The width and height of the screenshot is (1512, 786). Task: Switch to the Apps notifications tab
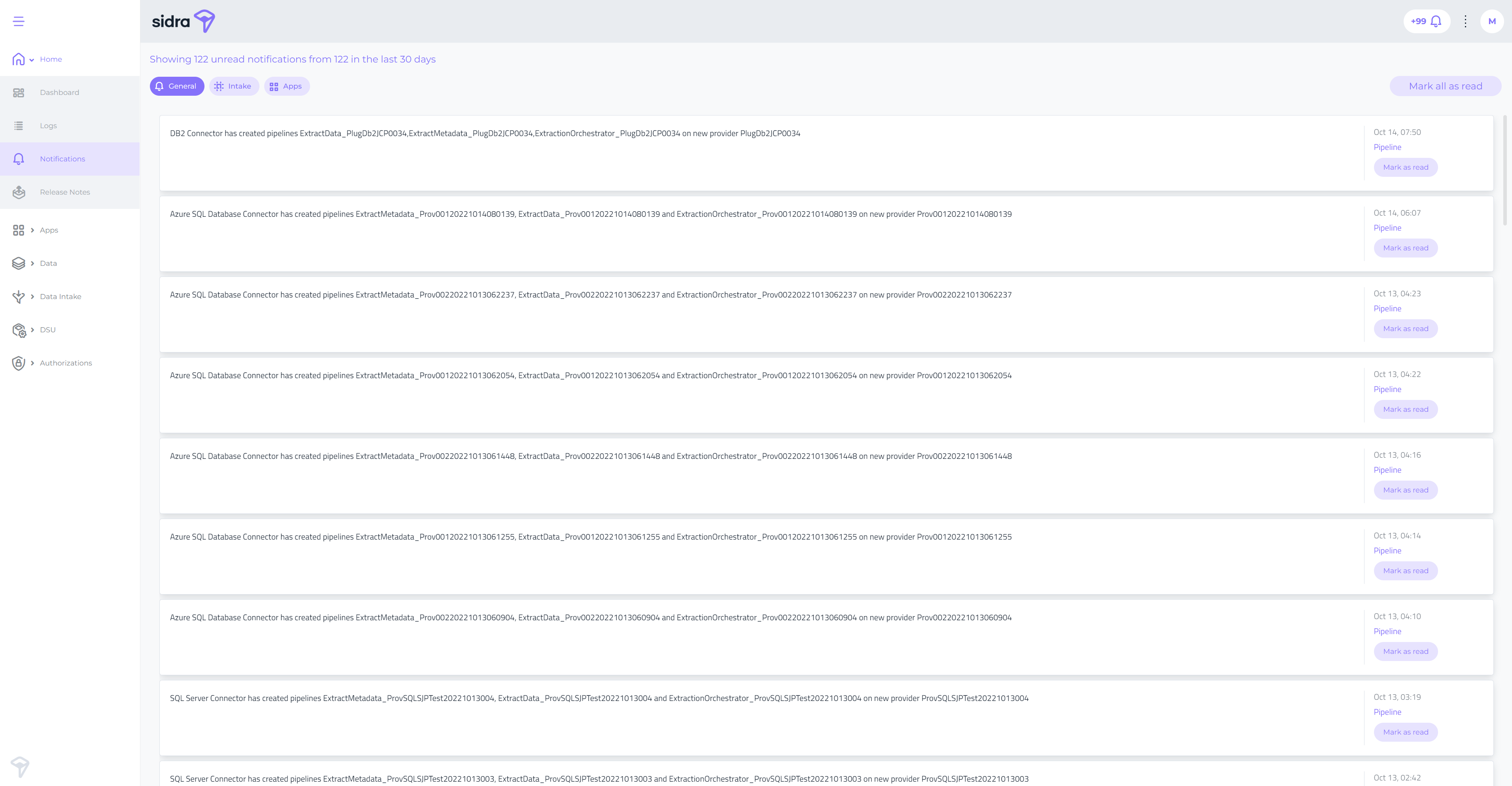pyautogui.click(x=286, y=86)
